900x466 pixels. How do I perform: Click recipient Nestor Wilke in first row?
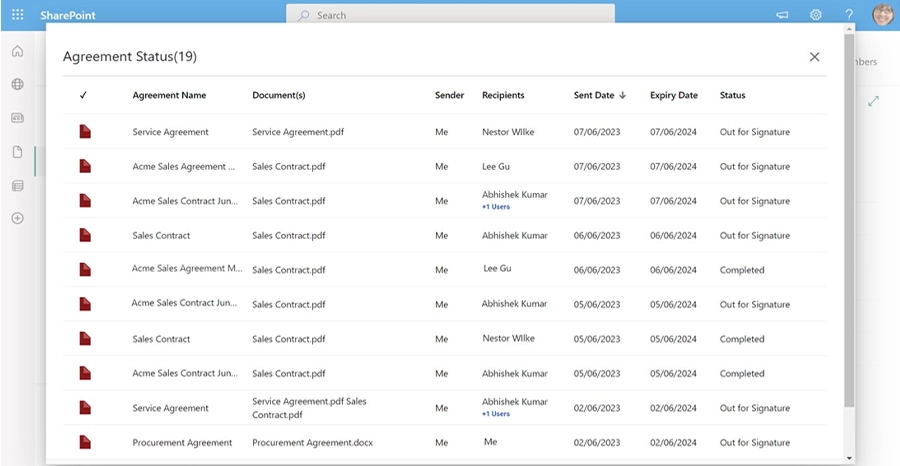click(x=508, y=132)
